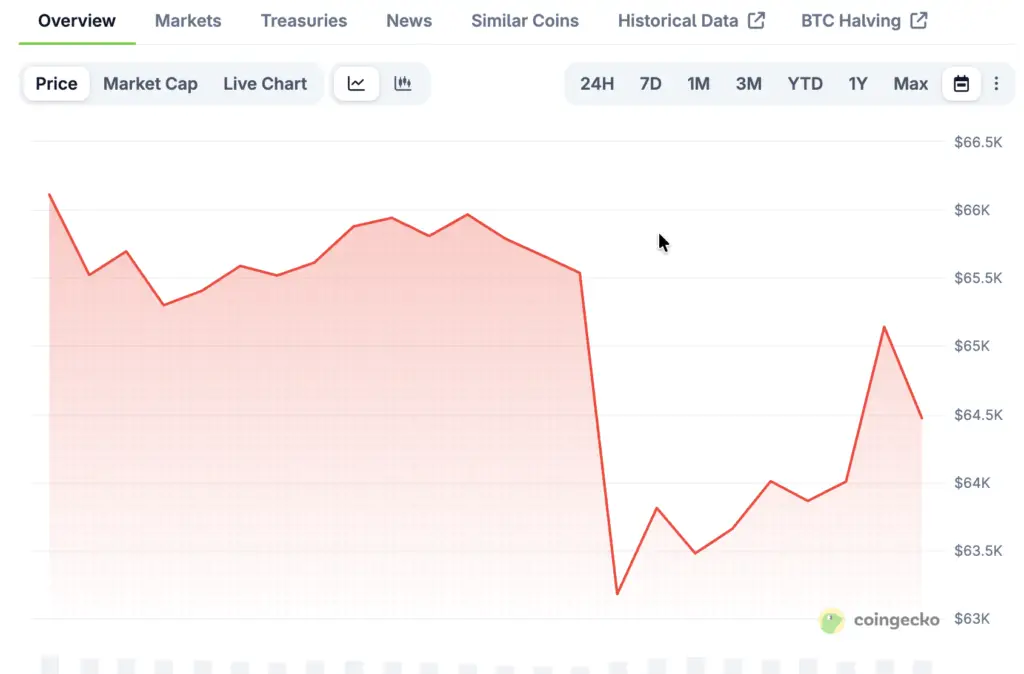1024x674 pixels.
Task: Switch to candlestick chart icon
Action: 403,84
